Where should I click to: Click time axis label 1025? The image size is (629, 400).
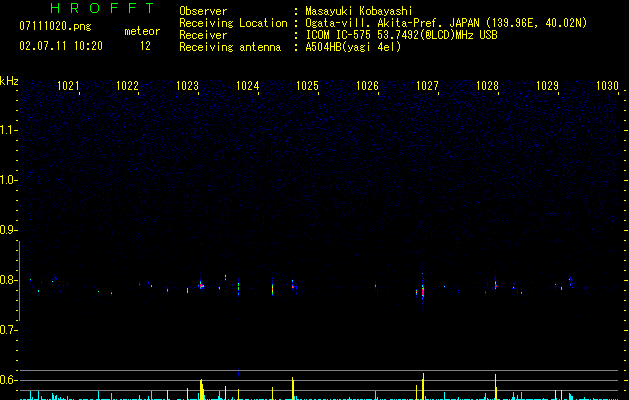[307, 86]
